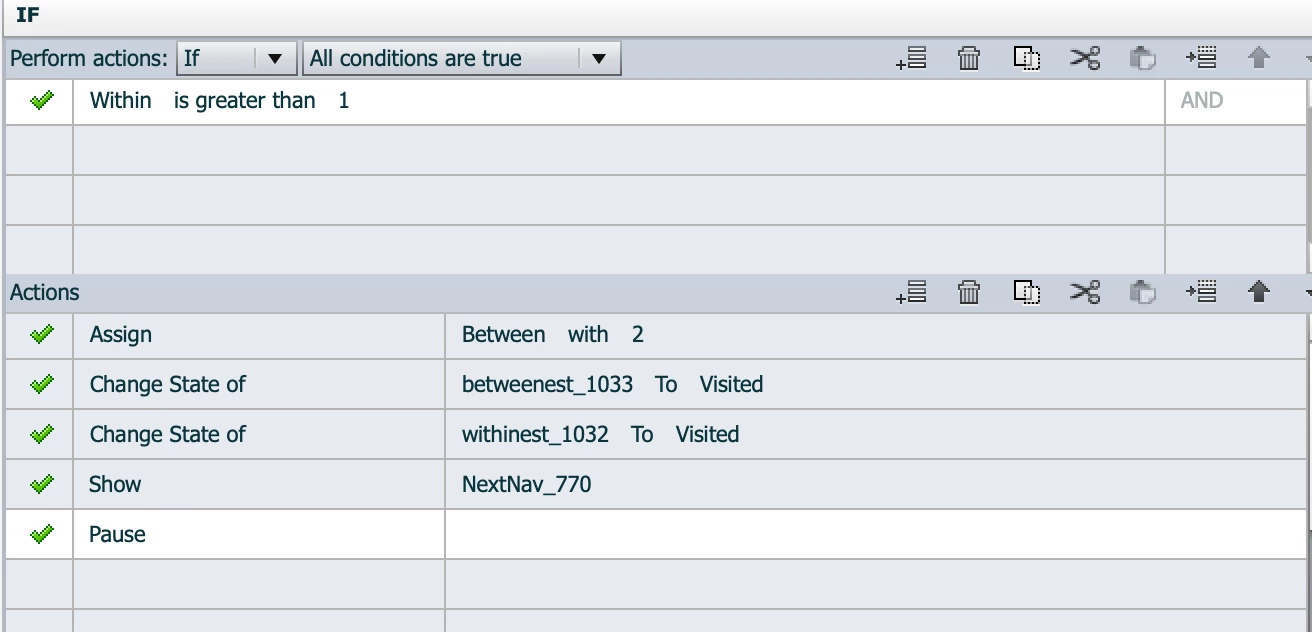The image size is (1312, 632).
Task: Delete action using Actions trash icon
Action: click(969, 292)
